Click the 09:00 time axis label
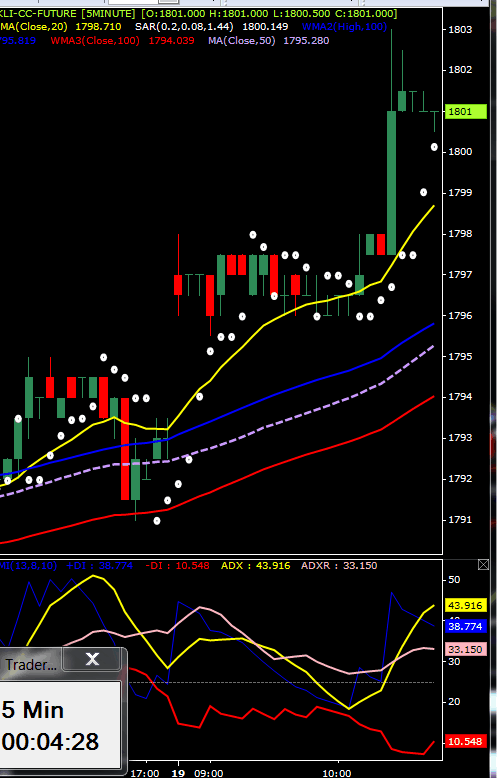Screen dimensions: 497x778 click(209, 773)
